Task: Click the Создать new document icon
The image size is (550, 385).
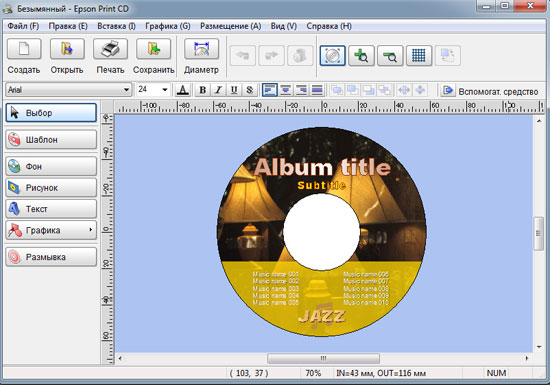Action: [24, 49]
